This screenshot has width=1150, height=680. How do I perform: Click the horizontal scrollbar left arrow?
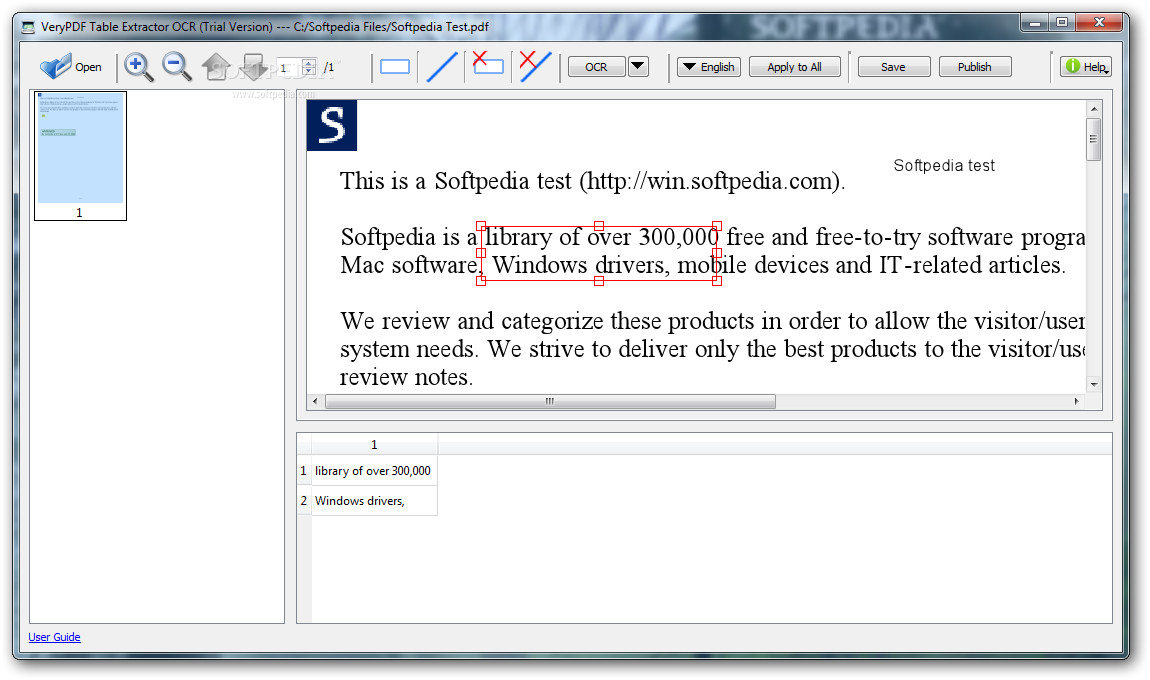click(315, 401)
